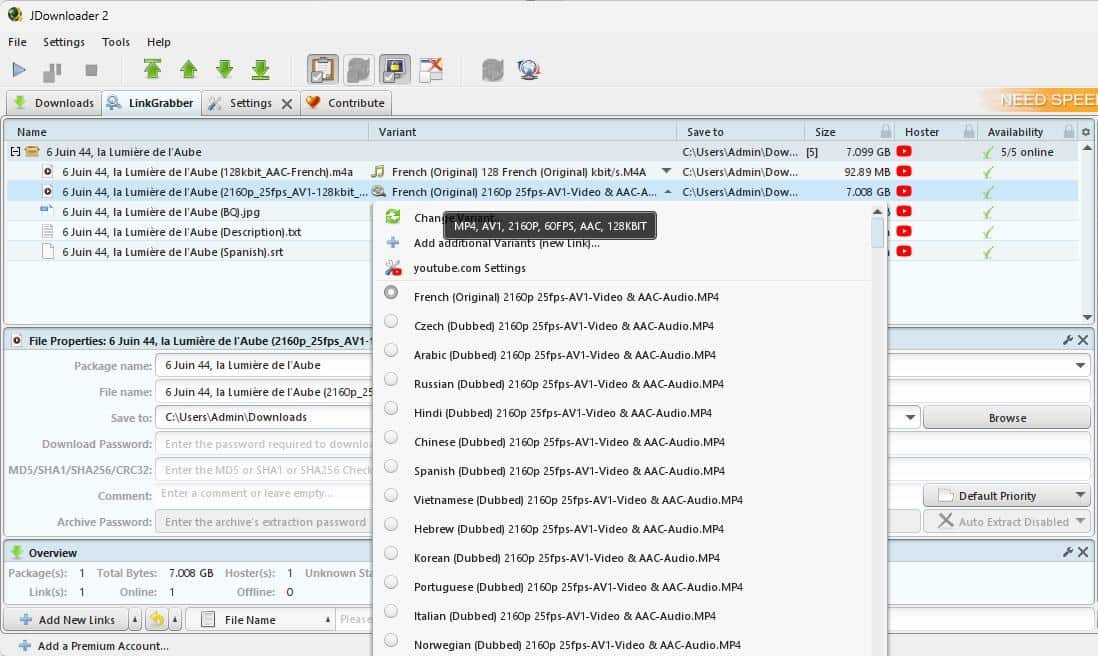Select Czech (Dubbed) 2160p variant radio button
This screenshot has height=656, width=1098.
click(x=391, y=322)
